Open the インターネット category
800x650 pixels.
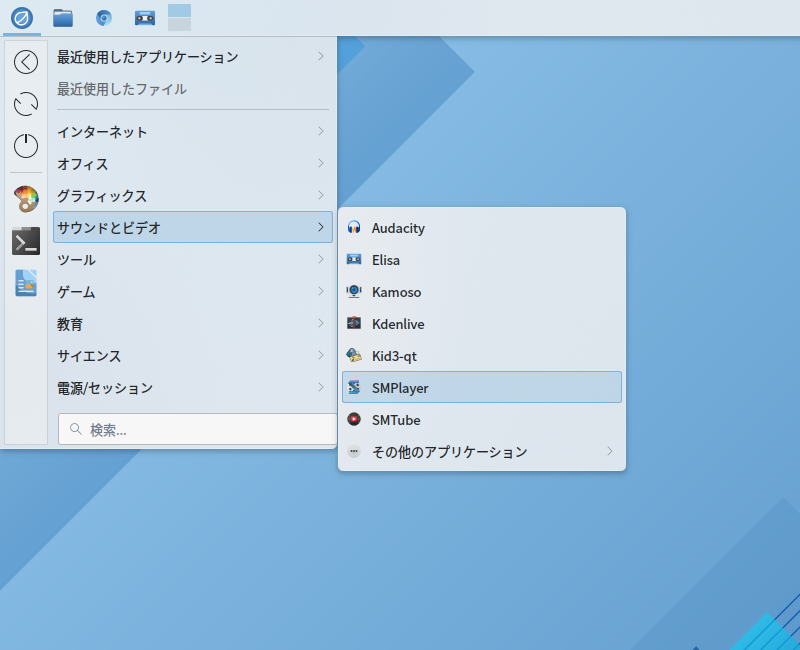pos(193,132)
